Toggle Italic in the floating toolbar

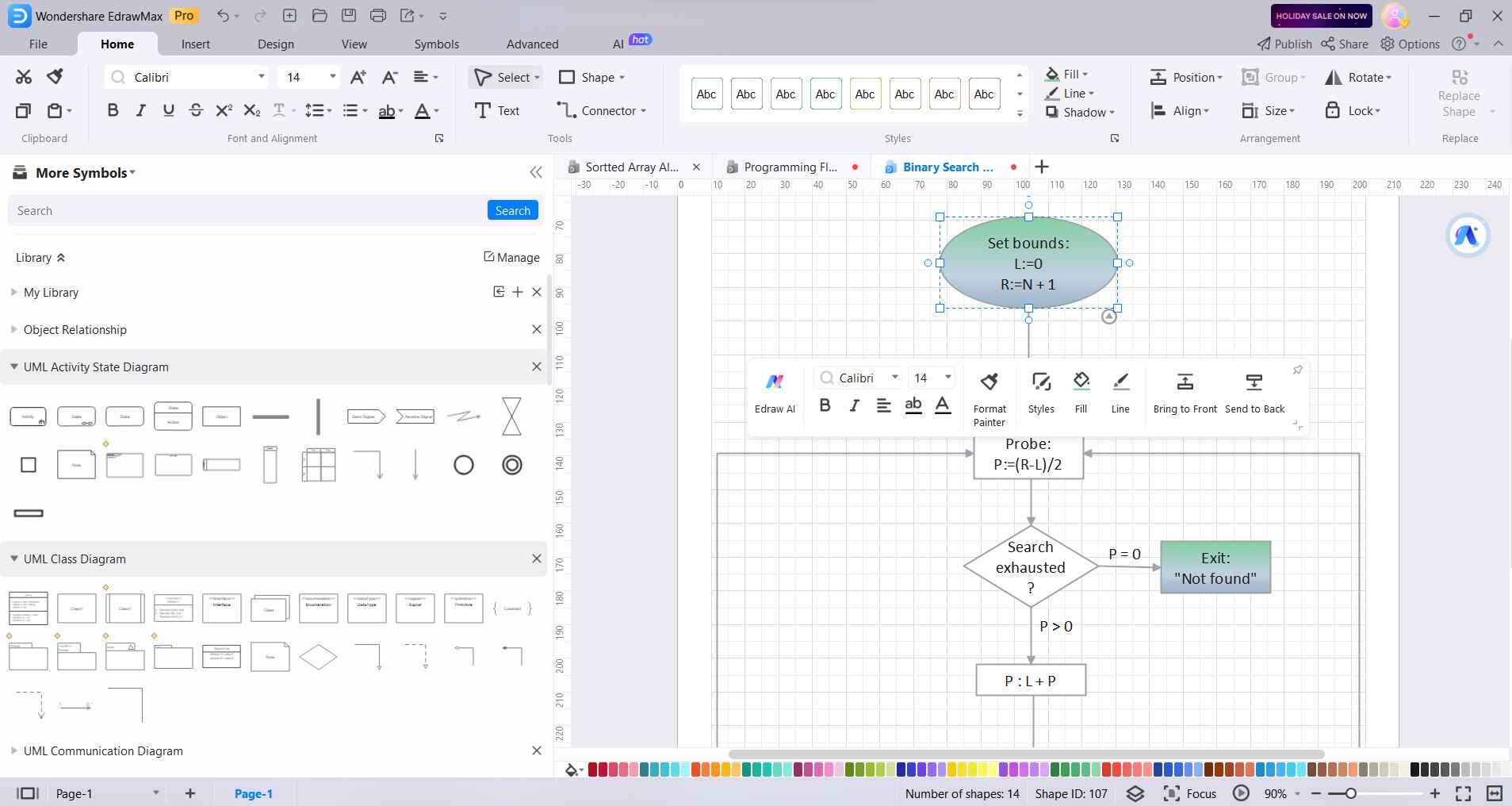(x=854, y=405)
